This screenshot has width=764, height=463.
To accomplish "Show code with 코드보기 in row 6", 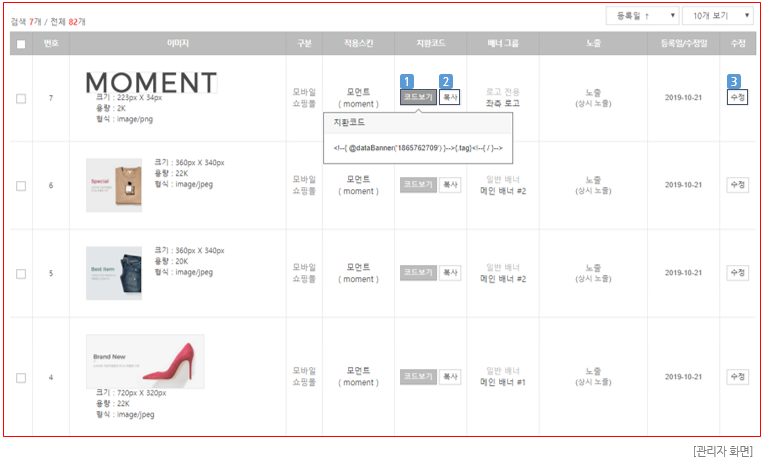I will click(417, 185).
